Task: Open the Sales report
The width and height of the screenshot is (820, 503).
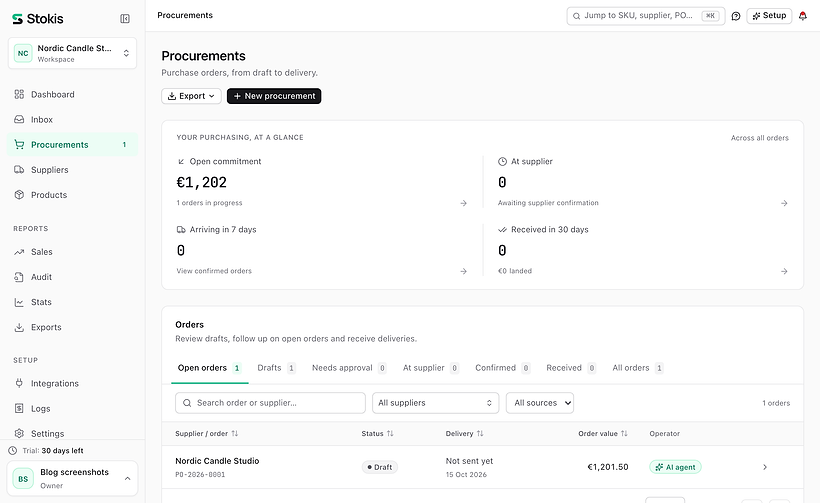Action: pos(72,252)
